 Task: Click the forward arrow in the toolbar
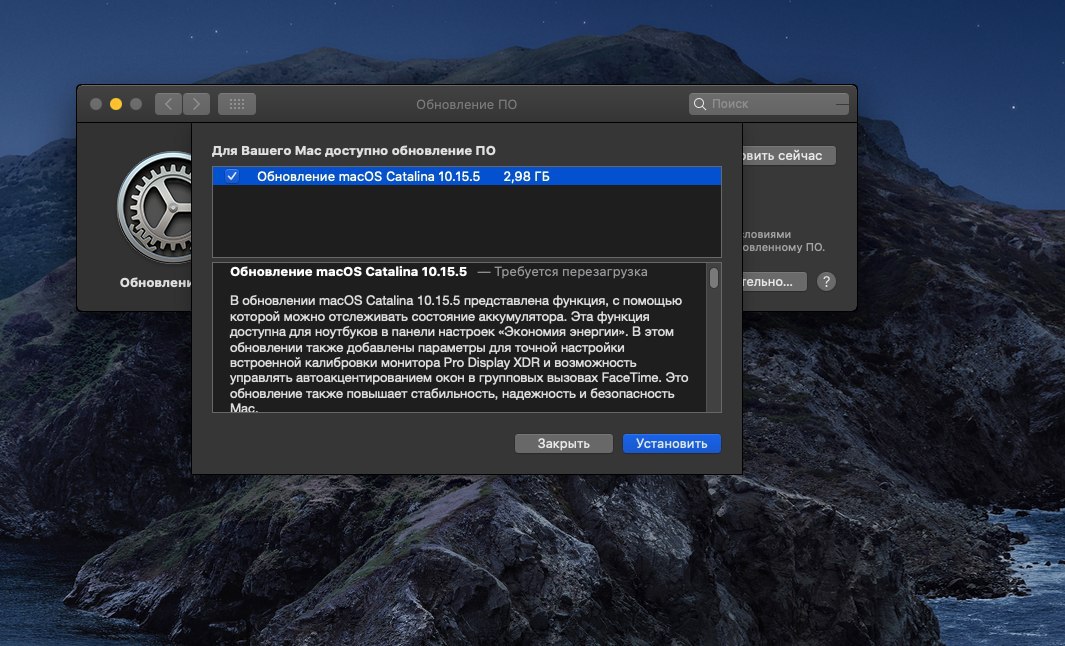coord(196,104)
